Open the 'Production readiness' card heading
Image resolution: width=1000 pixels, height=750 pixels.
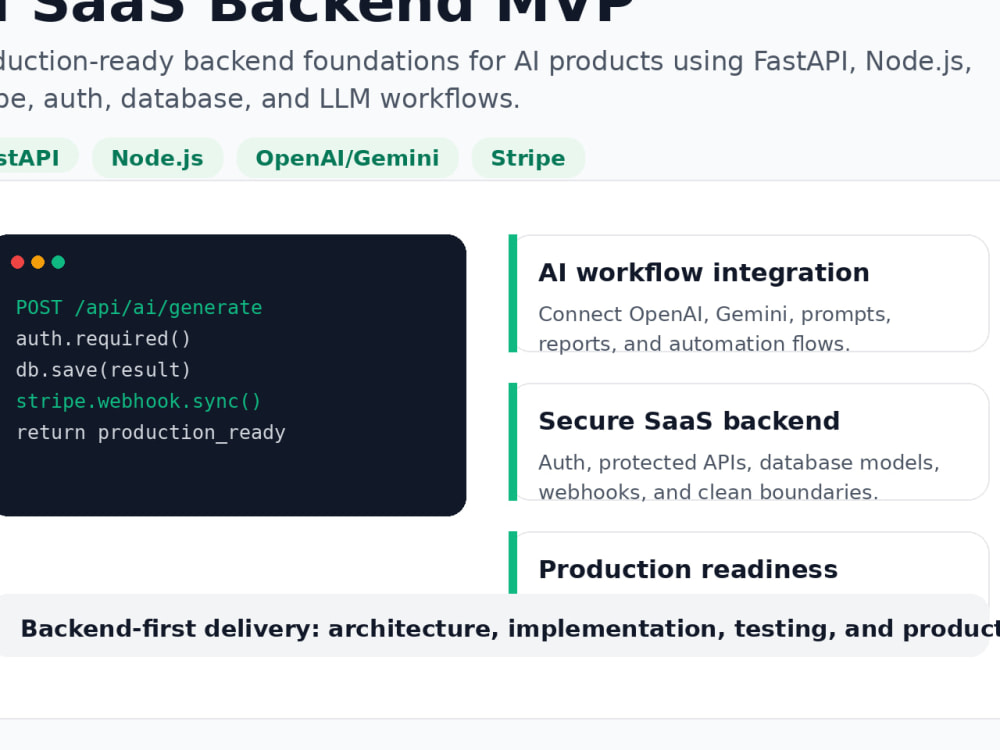click(688, 570)
